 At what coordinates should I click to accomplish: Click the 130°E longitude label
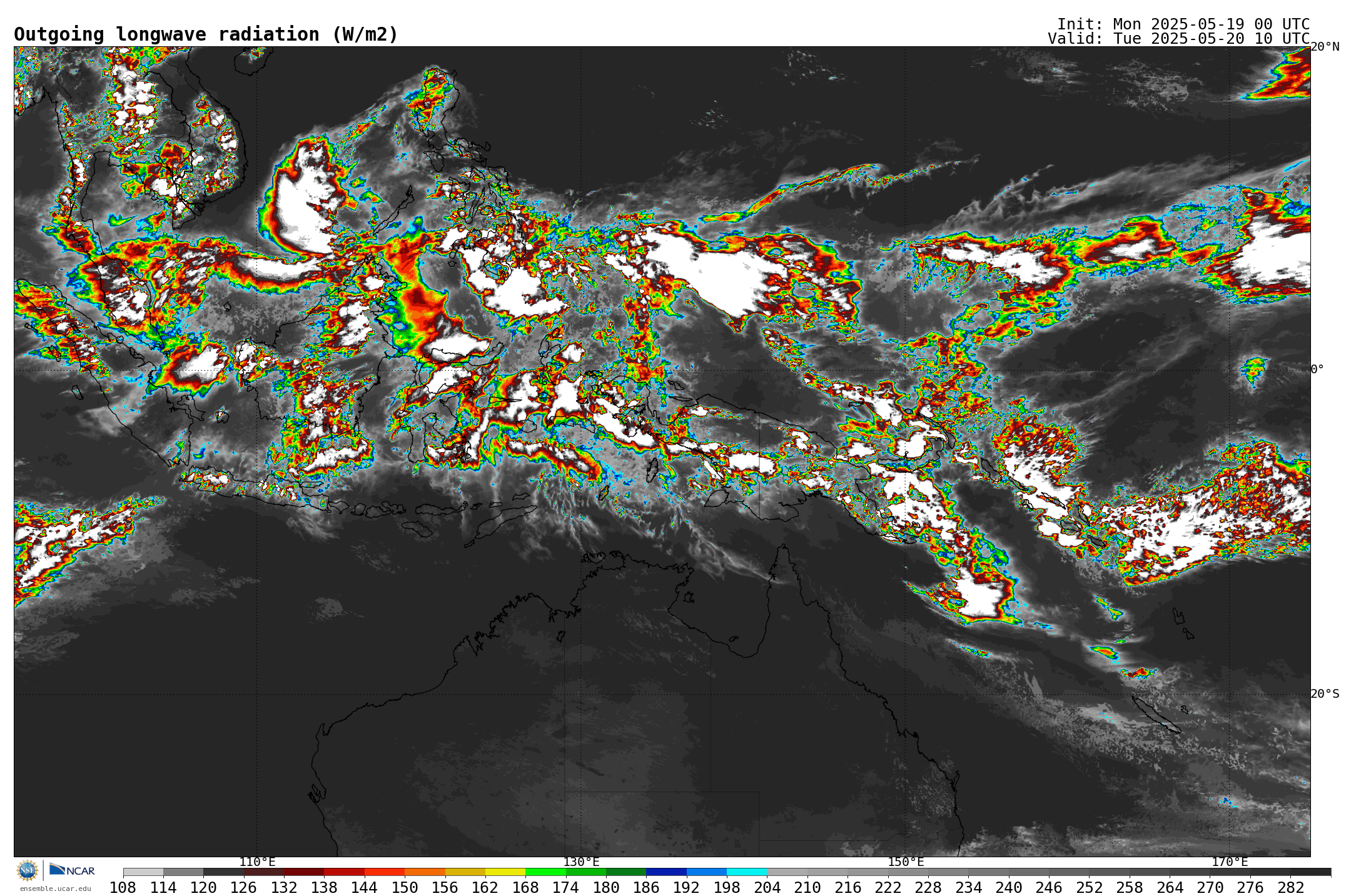coord(581,862)
